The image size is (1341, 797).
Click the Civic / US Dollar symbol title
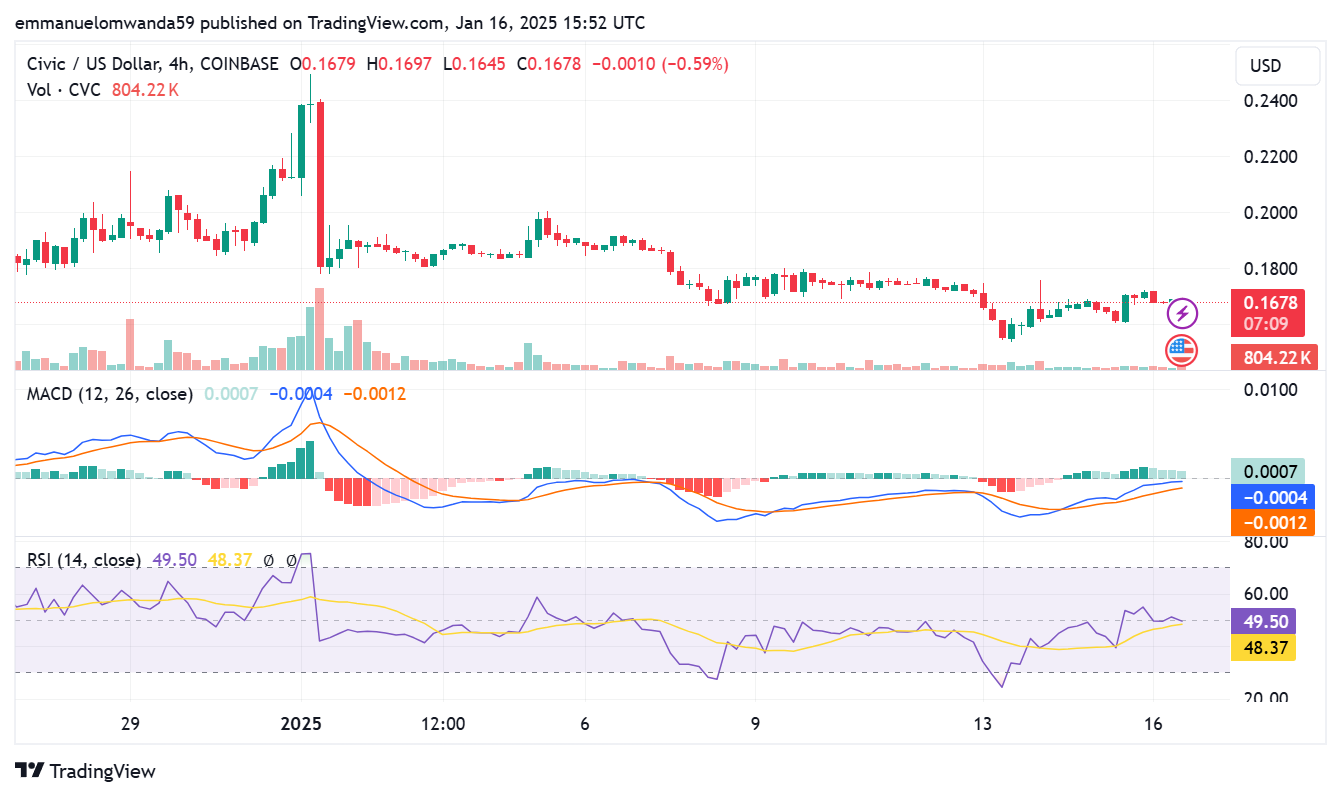152,64
